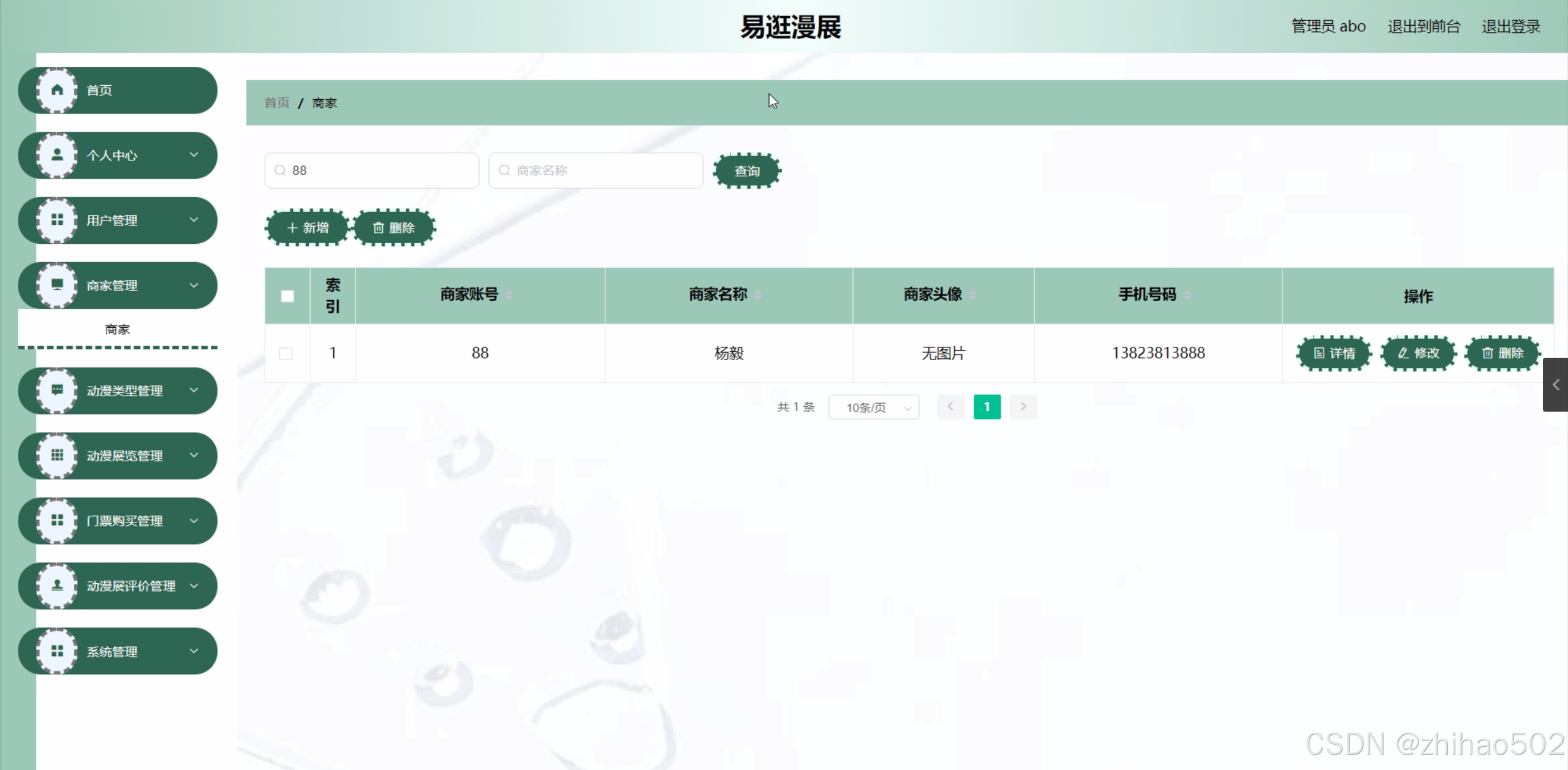Click the trash 删除 button in row actions
The image size is (1568, 770).
pos(1502,353)
